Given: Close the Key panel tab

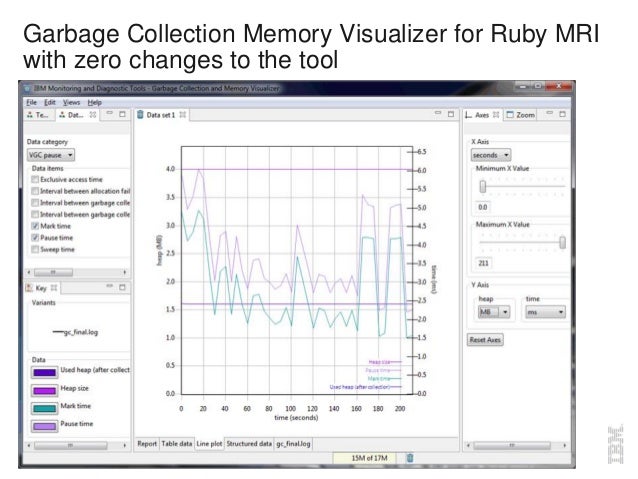Looking at the screenshot, I should pyautogui.click(x=54, y=288).
